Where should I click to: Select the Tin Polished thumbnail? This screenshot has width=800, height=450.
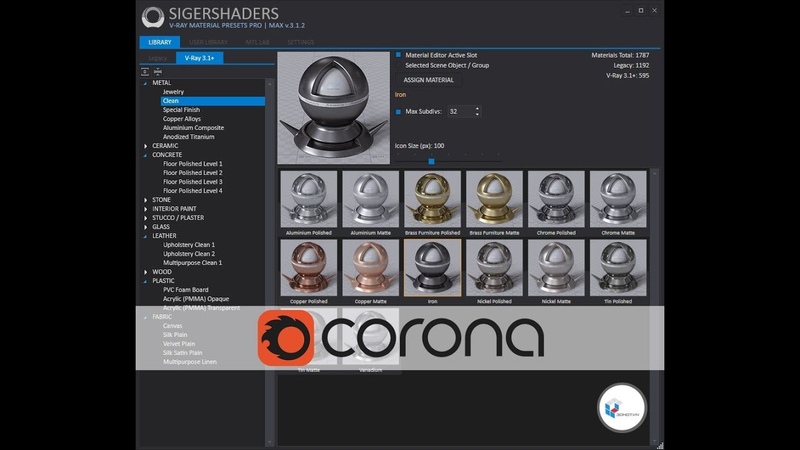pos(618,268)
